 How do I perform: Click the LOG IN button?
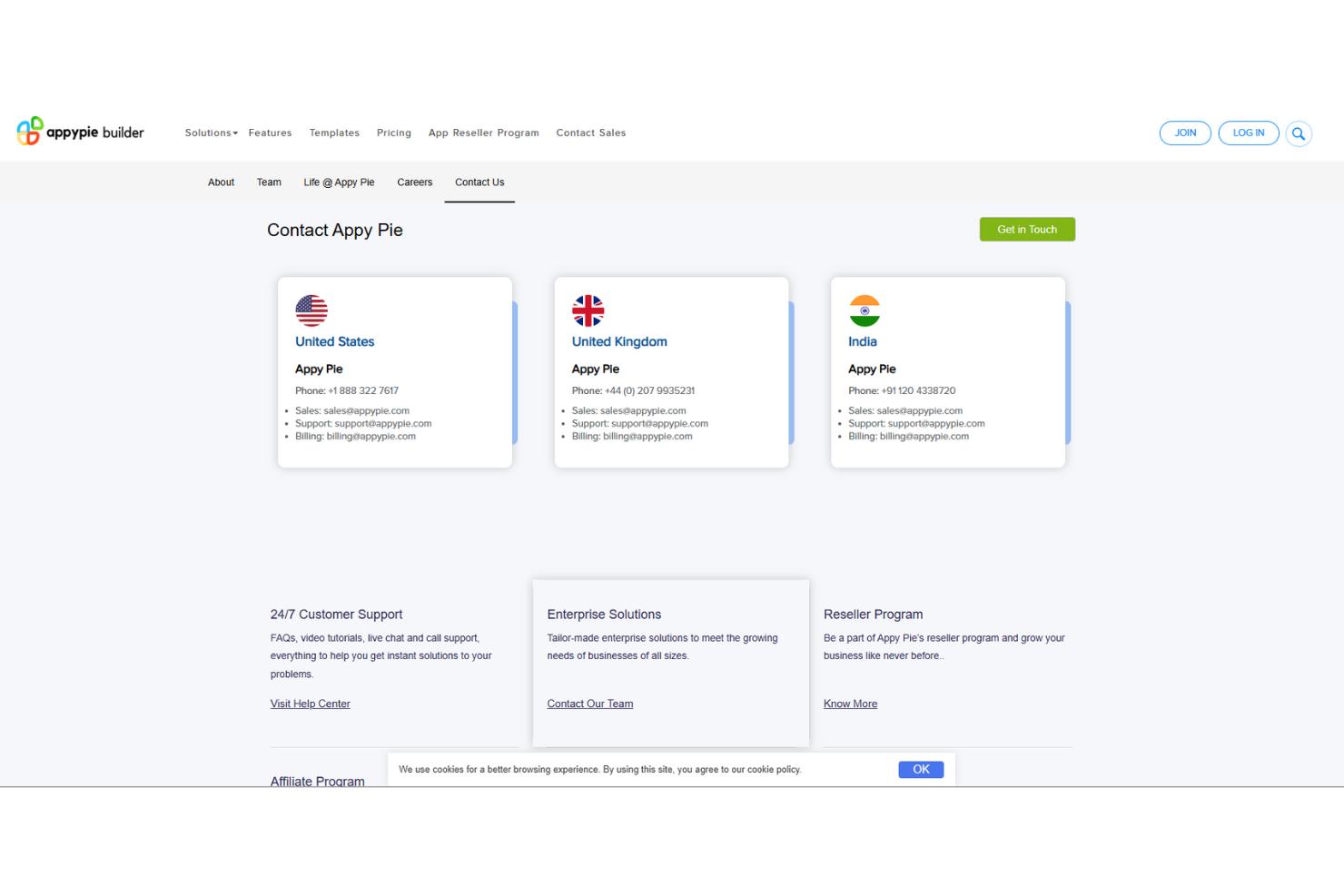tap(1249, 133)
